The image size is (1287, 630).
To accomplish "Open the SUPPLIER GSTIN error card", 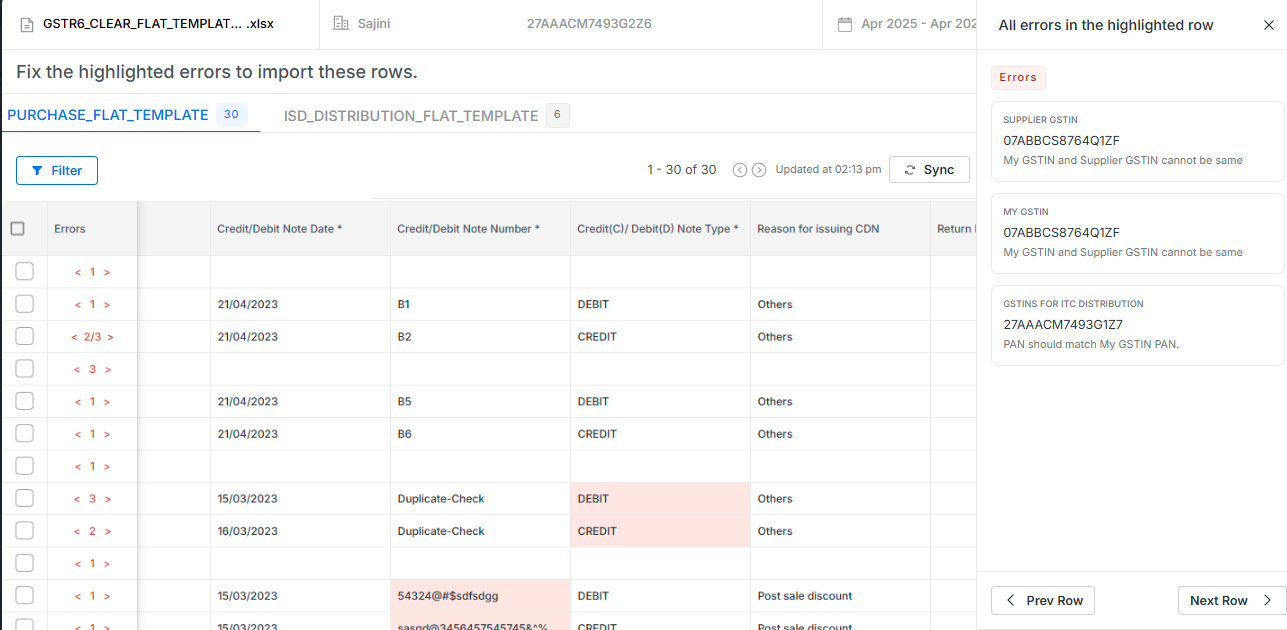I will (x=1138, y=141).
